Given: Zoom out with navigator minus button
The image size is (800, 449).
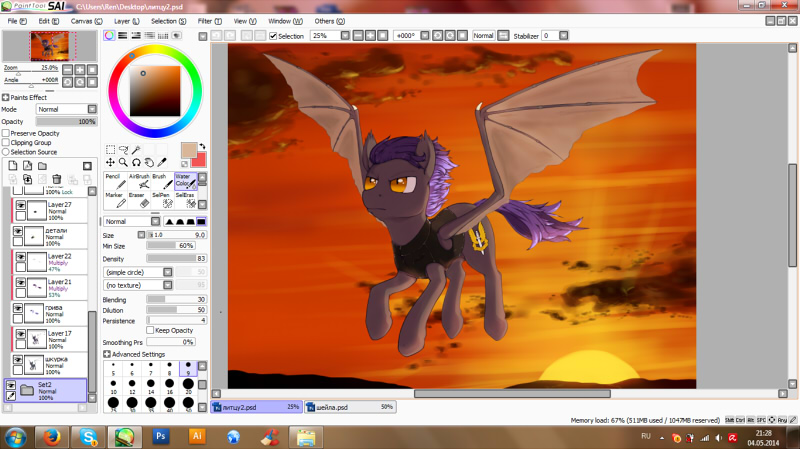Looking at the screenshot, I should coord(67,69).
